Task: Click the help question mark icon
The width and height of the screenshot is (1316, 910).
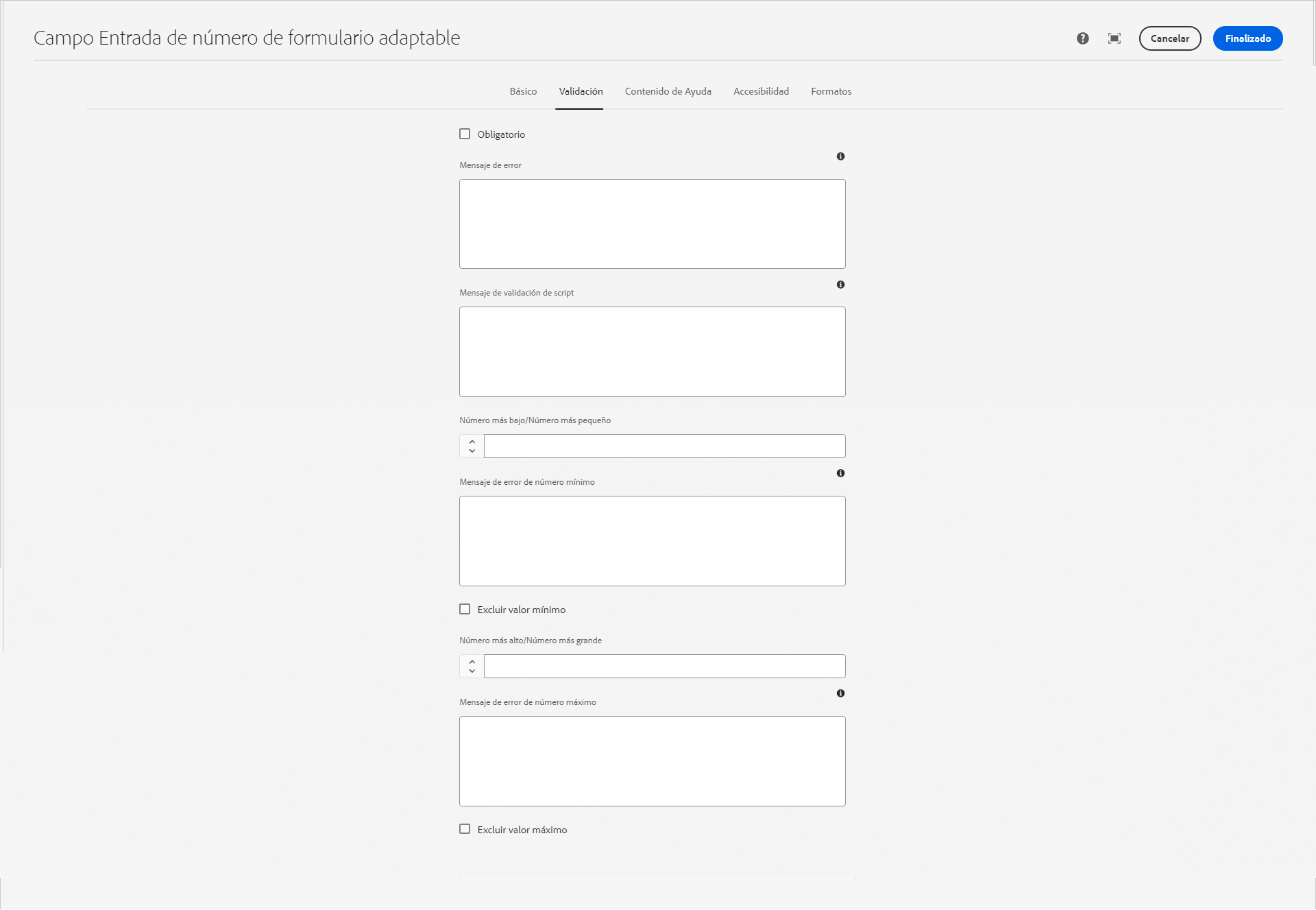Action: click(1082, 38)
